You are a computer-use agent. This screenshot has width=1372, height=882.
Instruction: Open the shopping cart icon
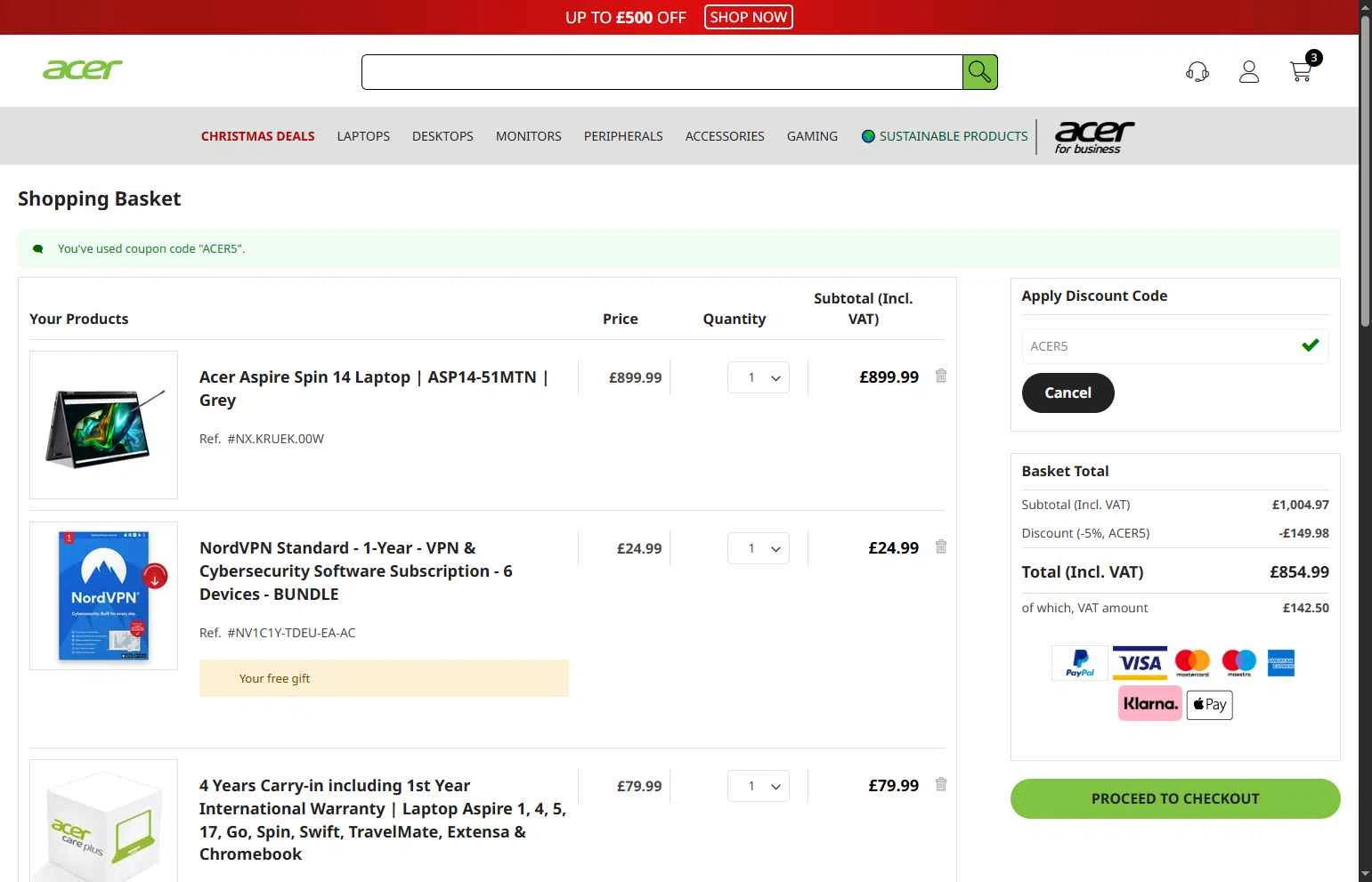pyautogui.click(x=1300, y=72)
